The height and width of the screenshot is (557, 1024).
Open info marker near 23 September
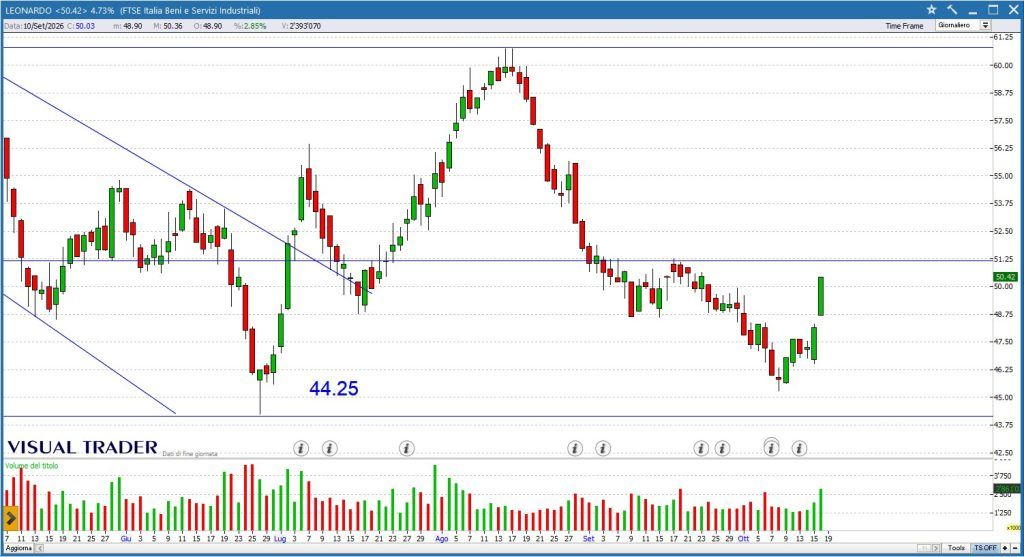click(701, 448)
